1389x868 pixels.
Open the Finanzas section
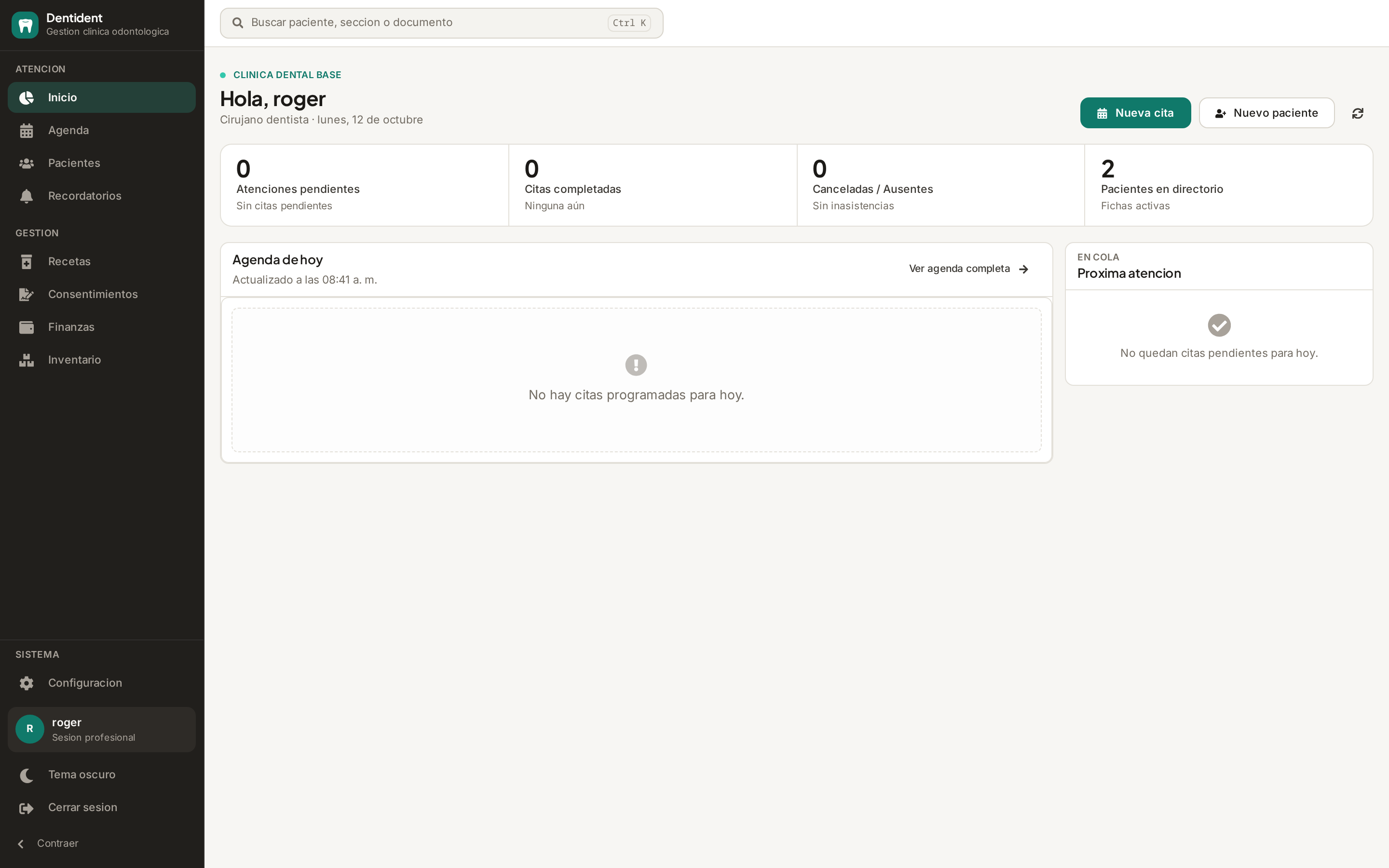(x=102, y=327)
